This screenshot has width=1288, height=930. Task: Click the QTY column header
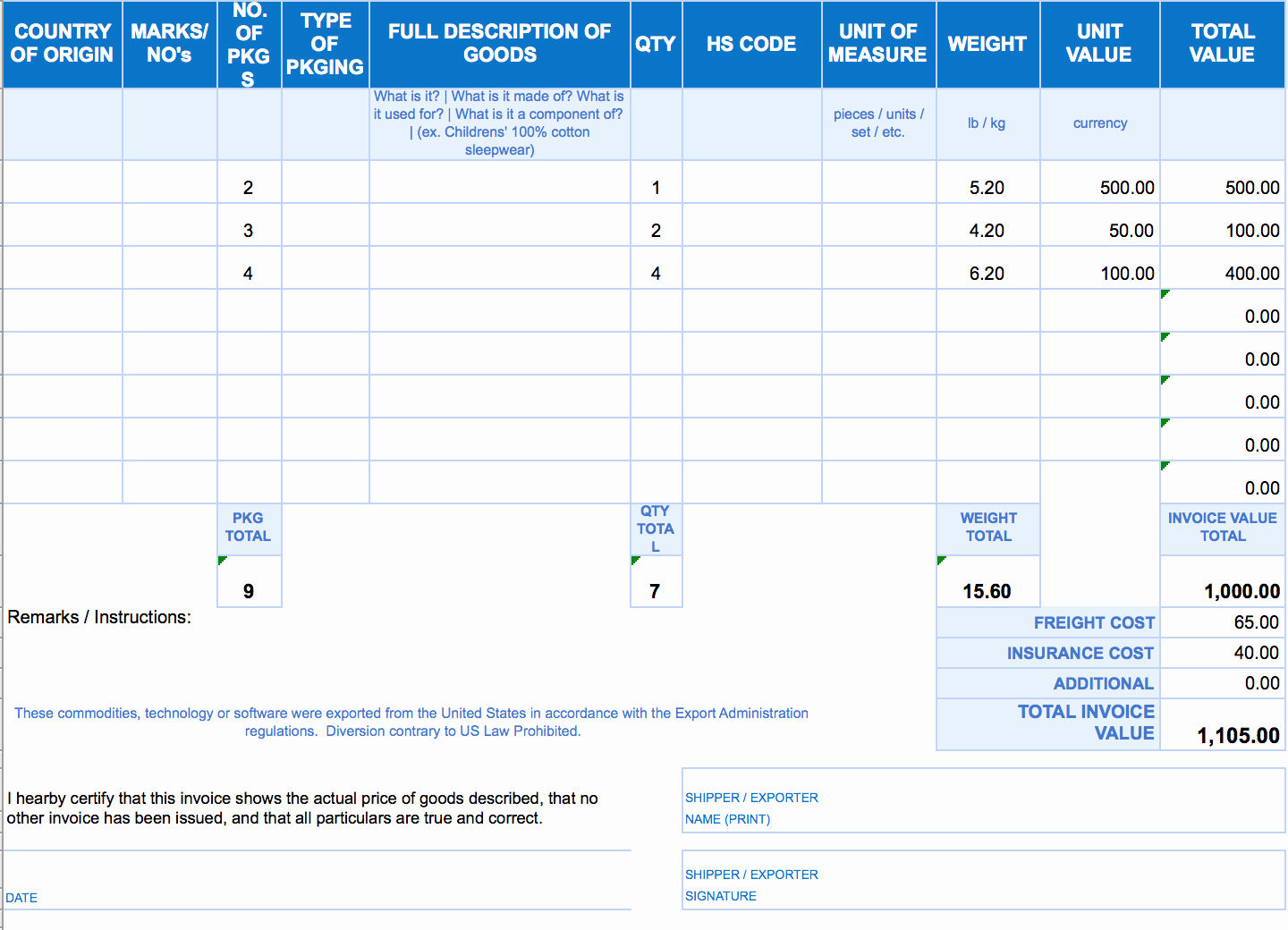pos(657,44)
